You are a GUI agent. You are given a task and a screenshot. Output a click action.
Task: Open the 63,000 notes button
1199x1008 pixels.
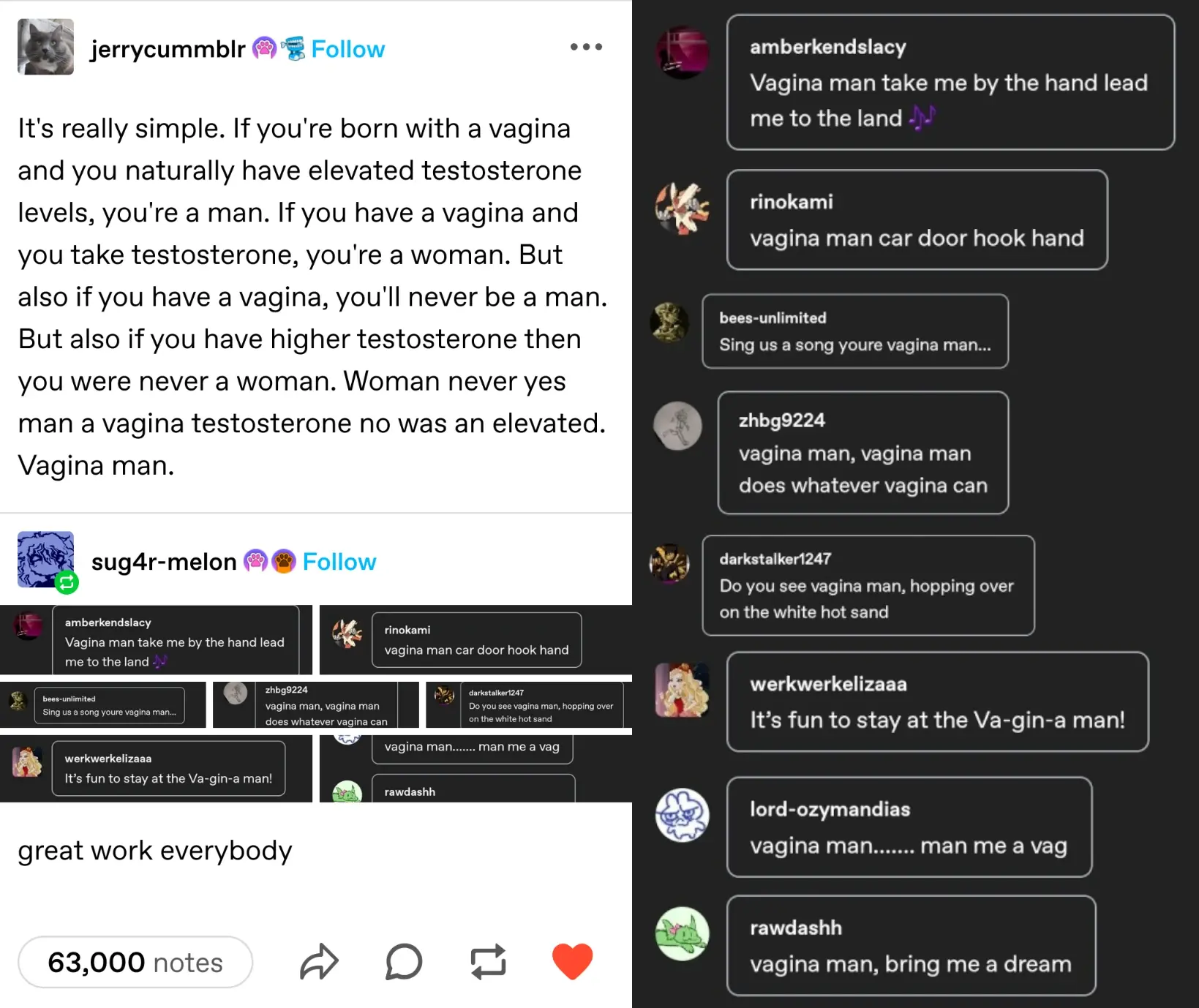click(x=135, y=962)
